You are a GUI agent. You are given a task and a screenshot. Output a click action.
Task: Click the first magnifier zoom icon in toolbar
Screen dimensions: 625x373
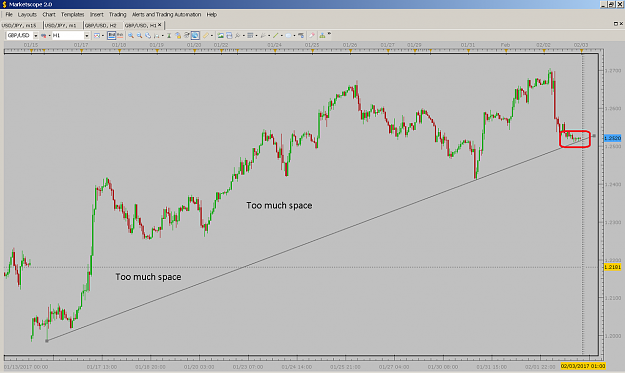click(131, 35)
